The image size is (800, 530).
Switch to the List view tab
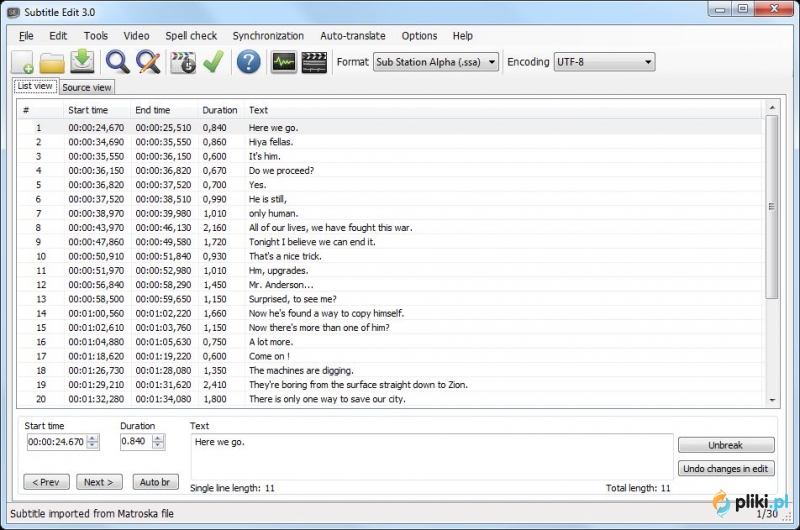pyautogui.click(x=35, y=86)
